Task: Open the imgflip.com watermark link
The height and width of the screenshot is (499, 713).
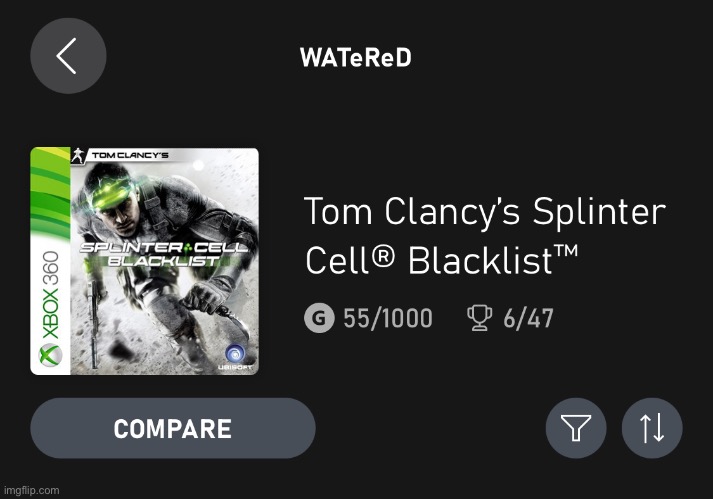Action: click(x=31, y=490)
